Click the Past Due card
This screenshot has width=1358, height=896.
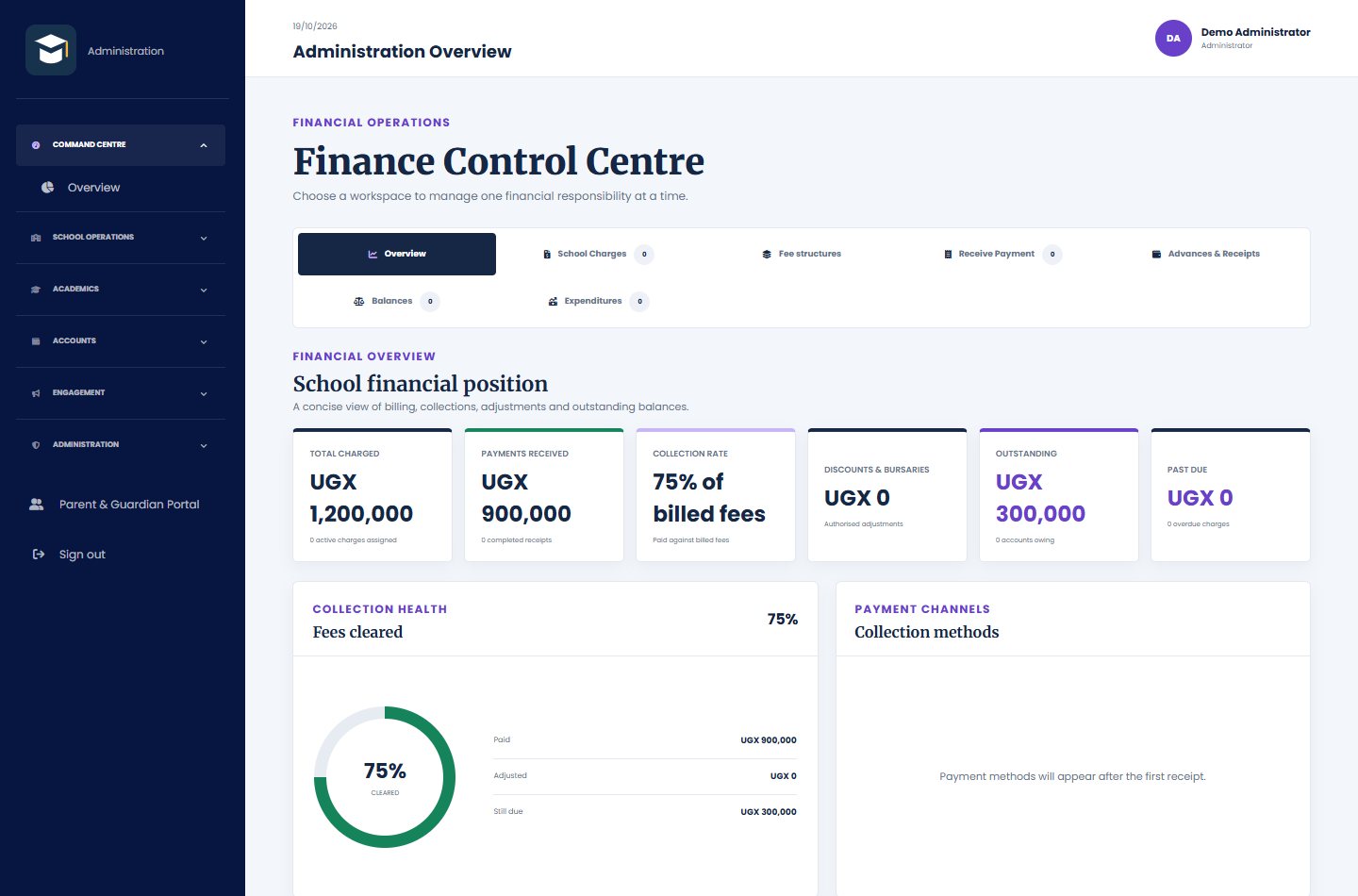click(x=1231, y=495)
